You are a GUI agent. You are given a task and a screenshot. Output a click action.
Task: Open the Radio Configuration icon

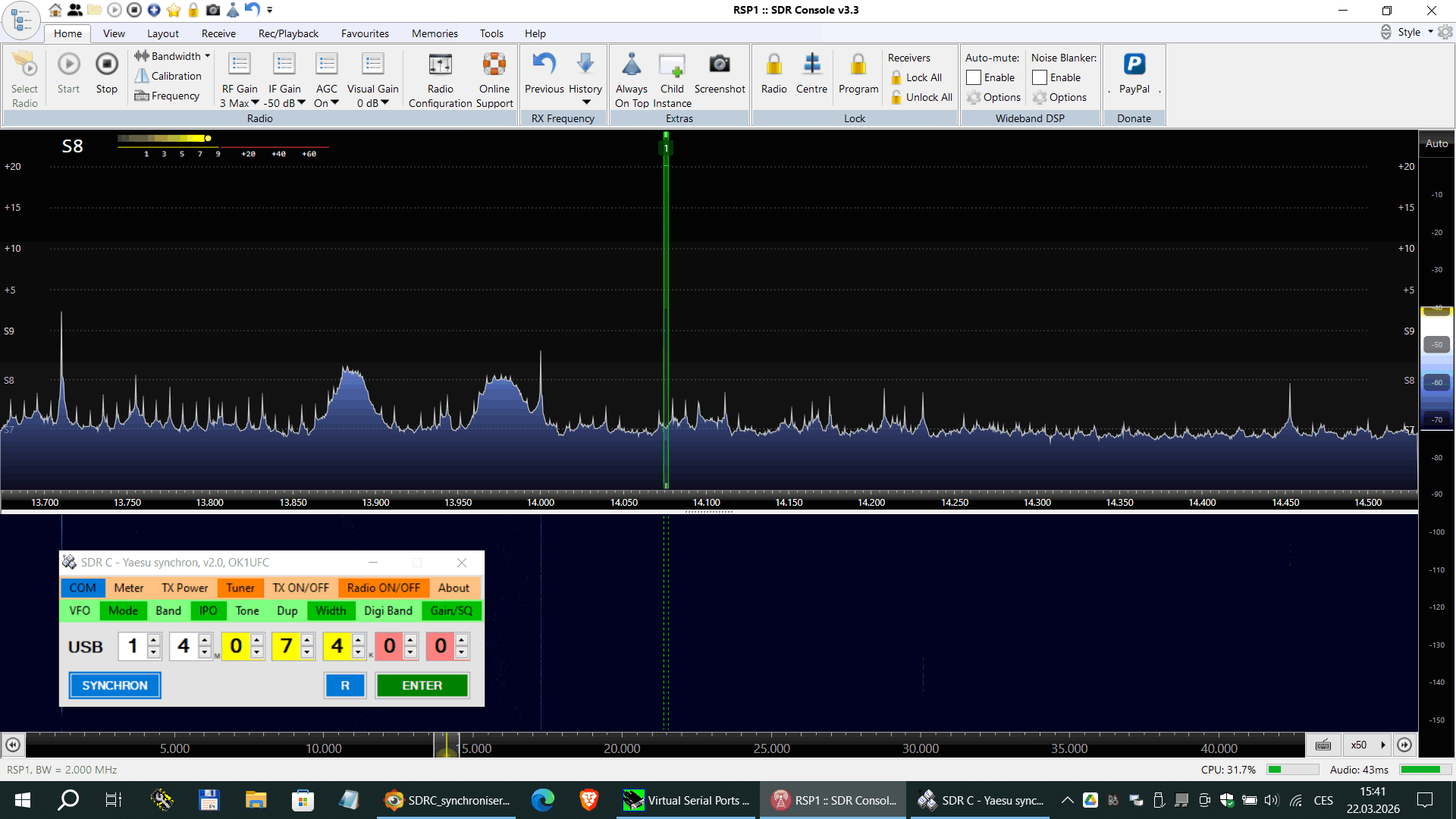pyautogui.click(x=440, y=65)
